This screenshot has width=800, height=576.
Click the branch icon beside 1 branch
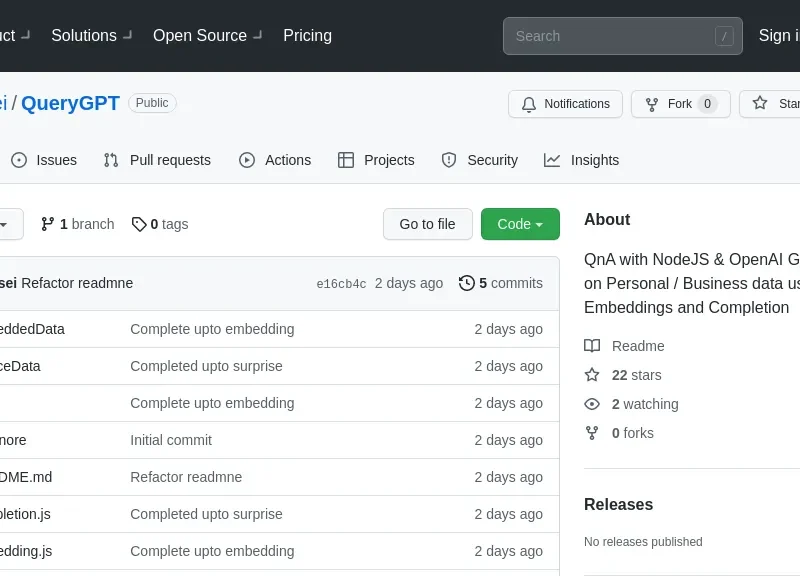tap(47, 224)
